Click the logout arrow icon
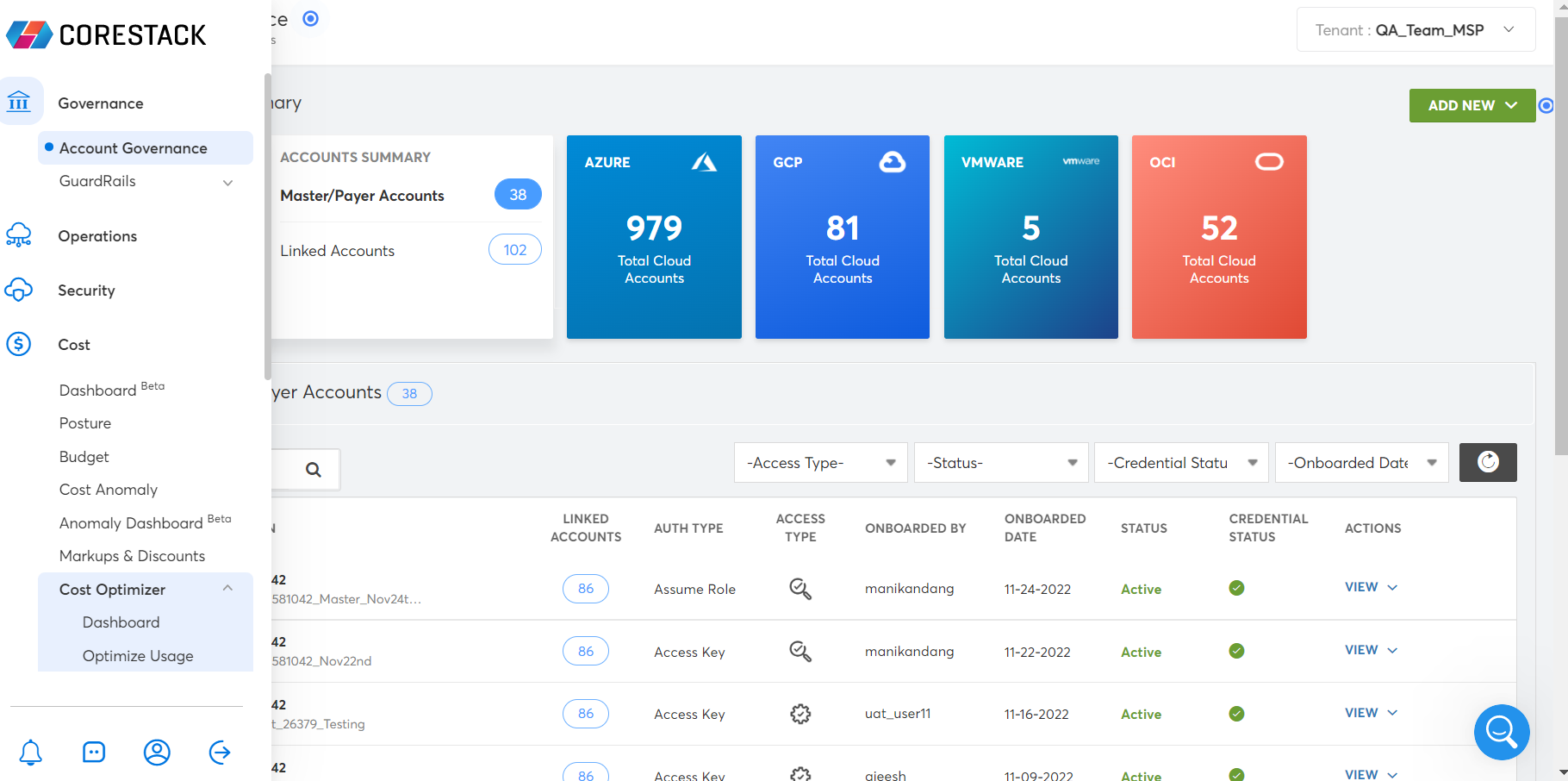Viewport: 1568px width, 781px height. (220, 753)
